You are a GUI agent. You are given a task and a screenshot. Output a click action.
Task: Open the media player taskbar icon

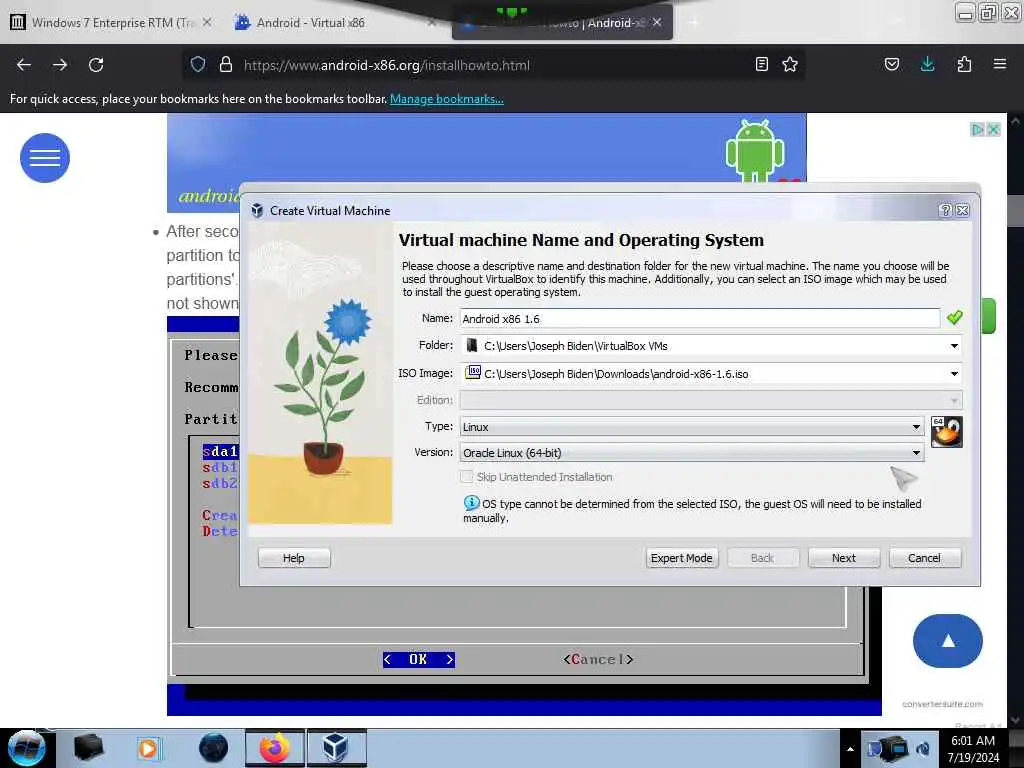pyautogui.click(x=149, y=748)
